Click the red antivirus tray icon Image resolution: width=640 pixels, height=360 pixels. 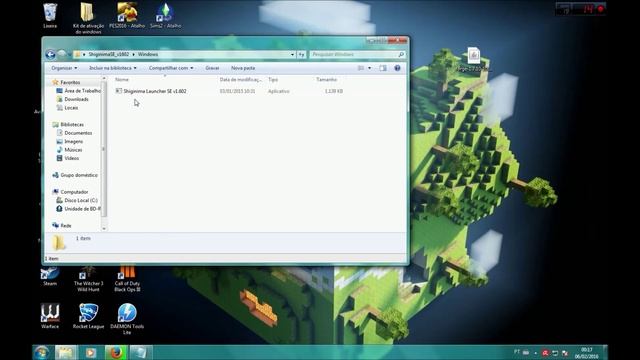tap(545, 353)
